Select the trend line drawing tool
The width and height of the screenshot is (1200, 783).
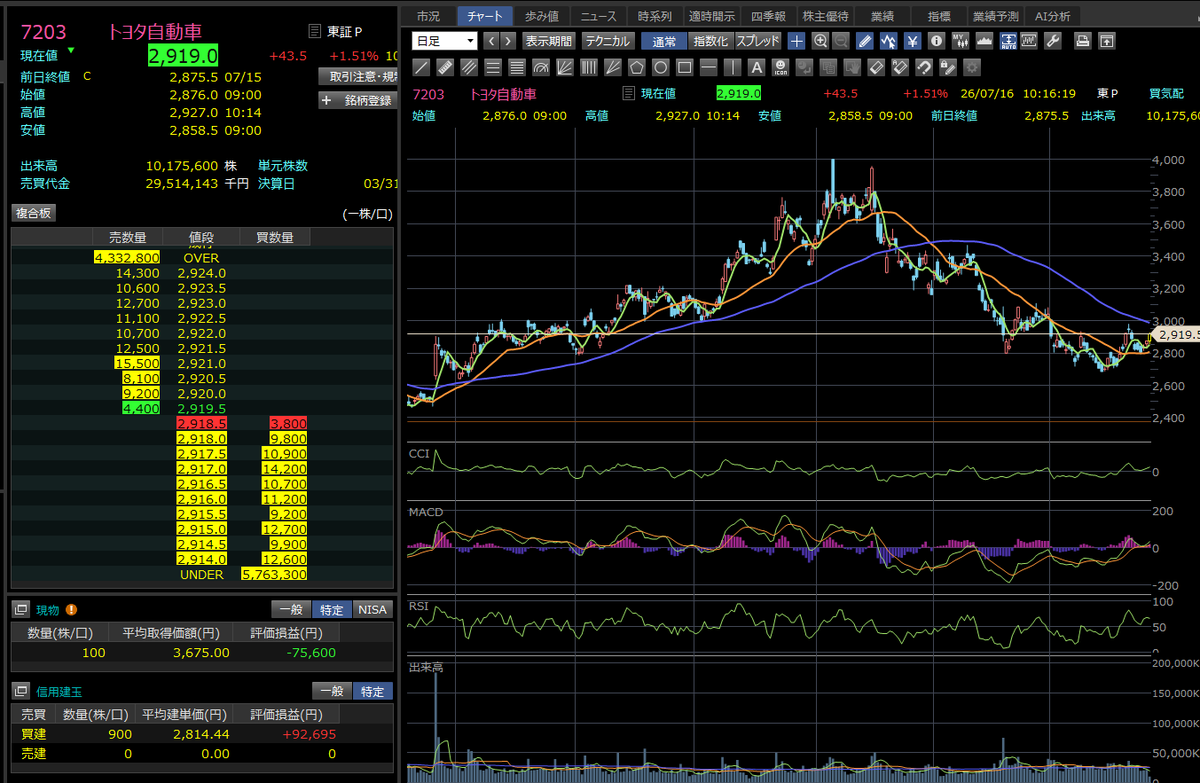click(x=422, y=68)
